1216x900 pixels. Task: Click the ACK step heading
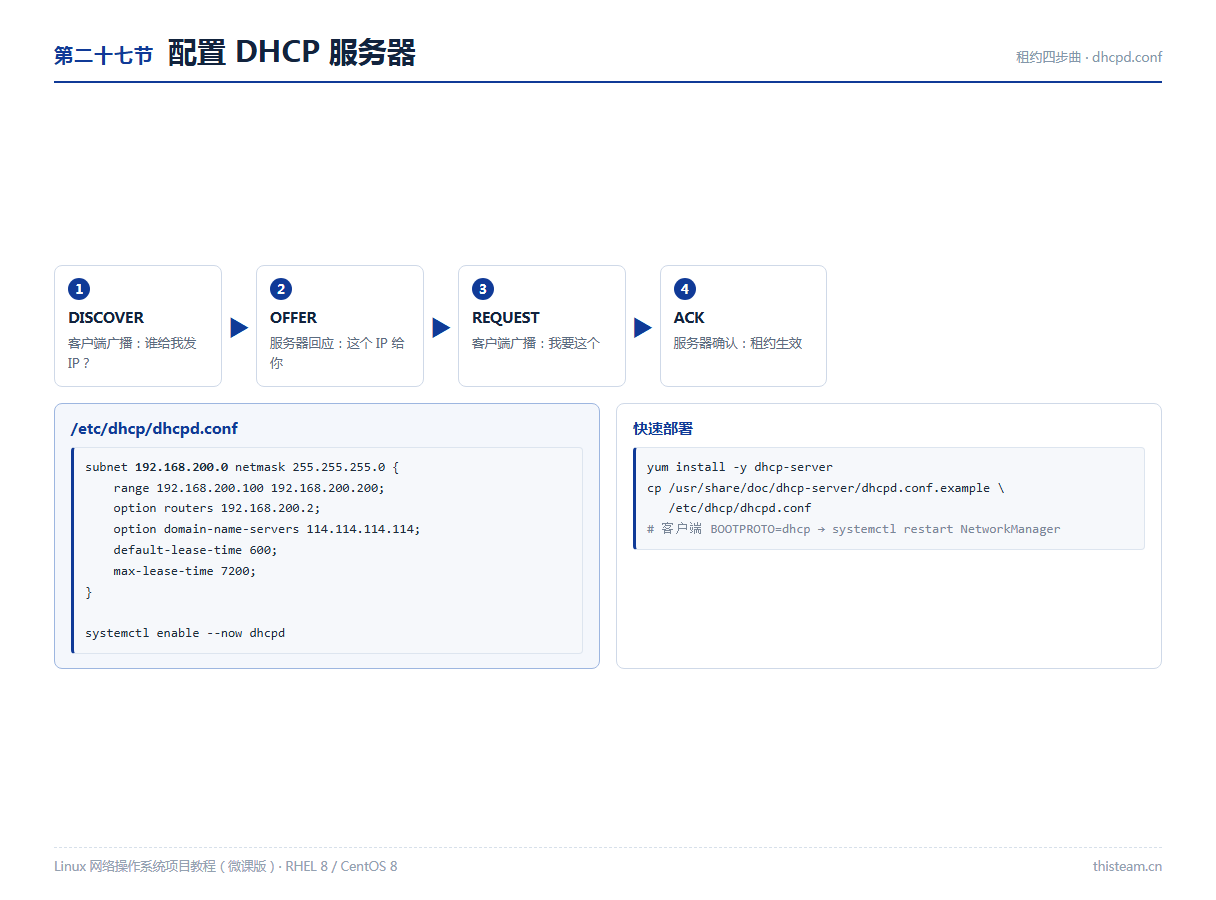click(689, 318)
